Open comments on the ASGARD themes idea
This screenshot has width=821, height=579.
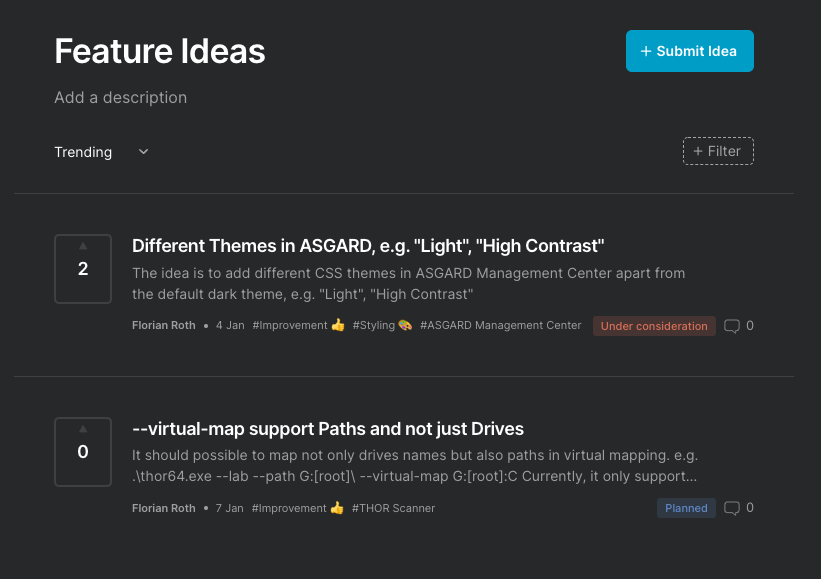coord(738,326)
